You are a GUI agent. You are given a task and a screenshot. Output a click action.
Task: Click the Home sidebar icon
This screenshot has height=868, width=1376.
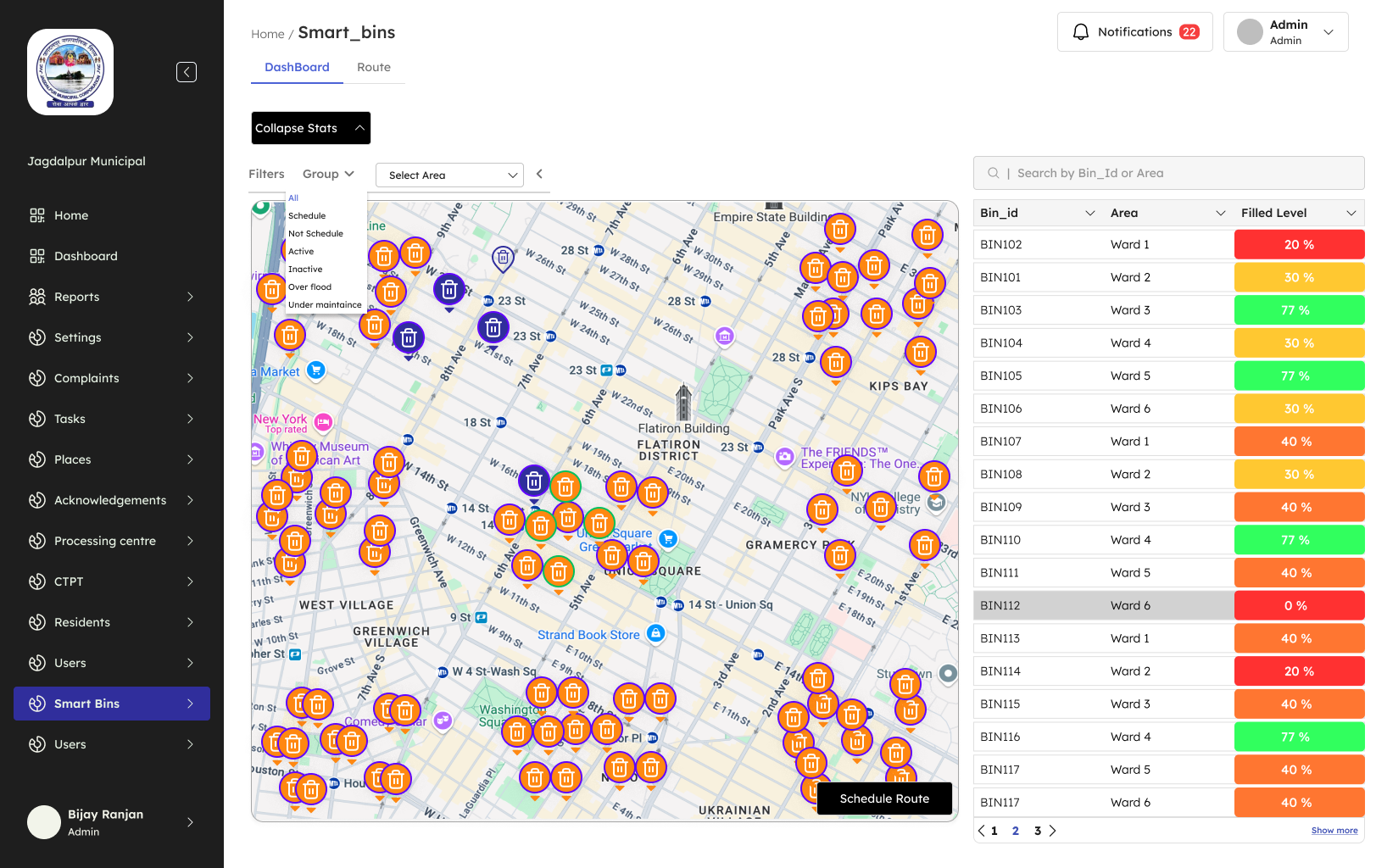[37, 215]
